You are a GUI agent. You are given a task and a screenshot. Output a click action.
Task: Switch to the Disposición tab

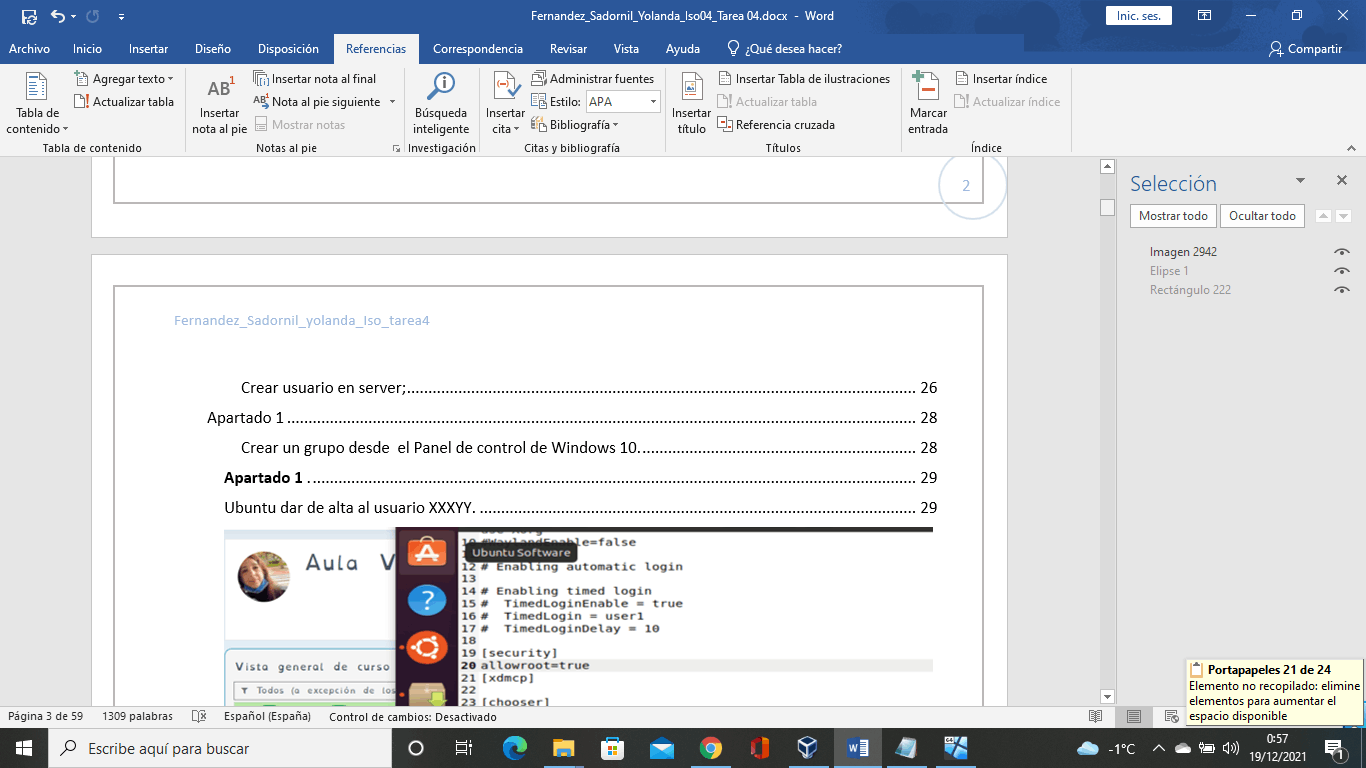288,49
